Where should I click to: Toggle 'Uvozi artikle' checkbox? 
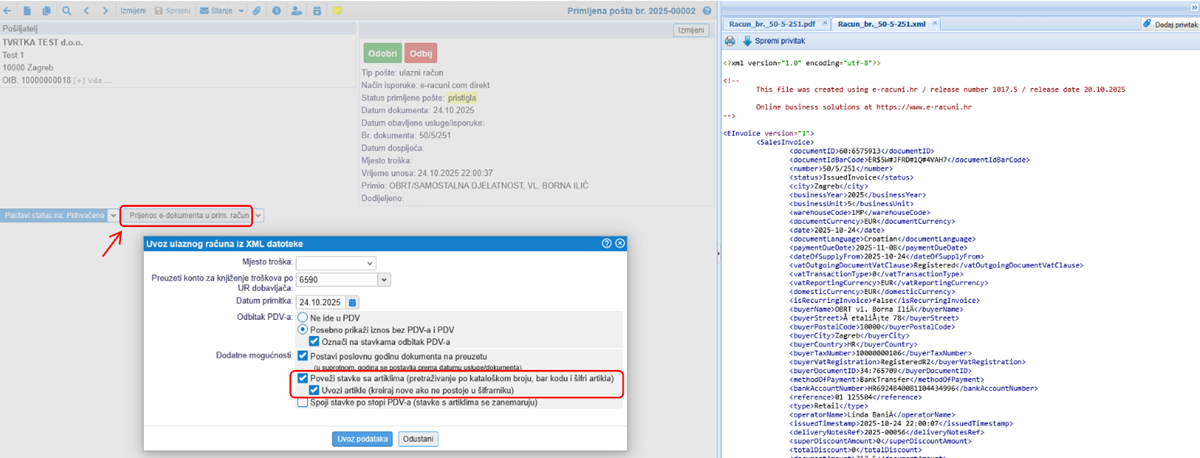pyautogui.click(x=314, y=391)
